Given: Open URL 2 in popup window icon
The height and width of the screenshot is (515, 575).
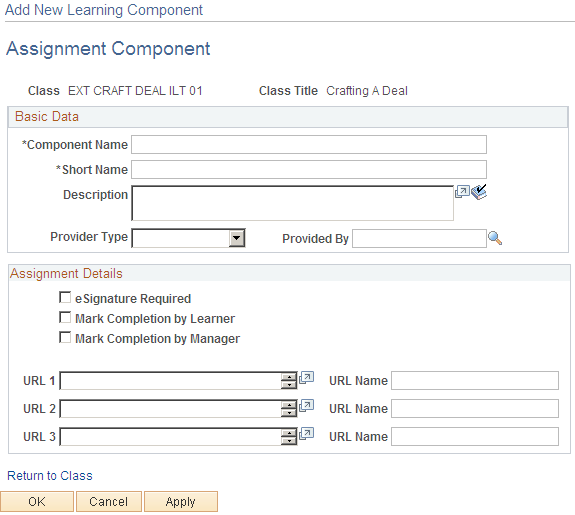Looking at the screenshot, I should (307, 406).
